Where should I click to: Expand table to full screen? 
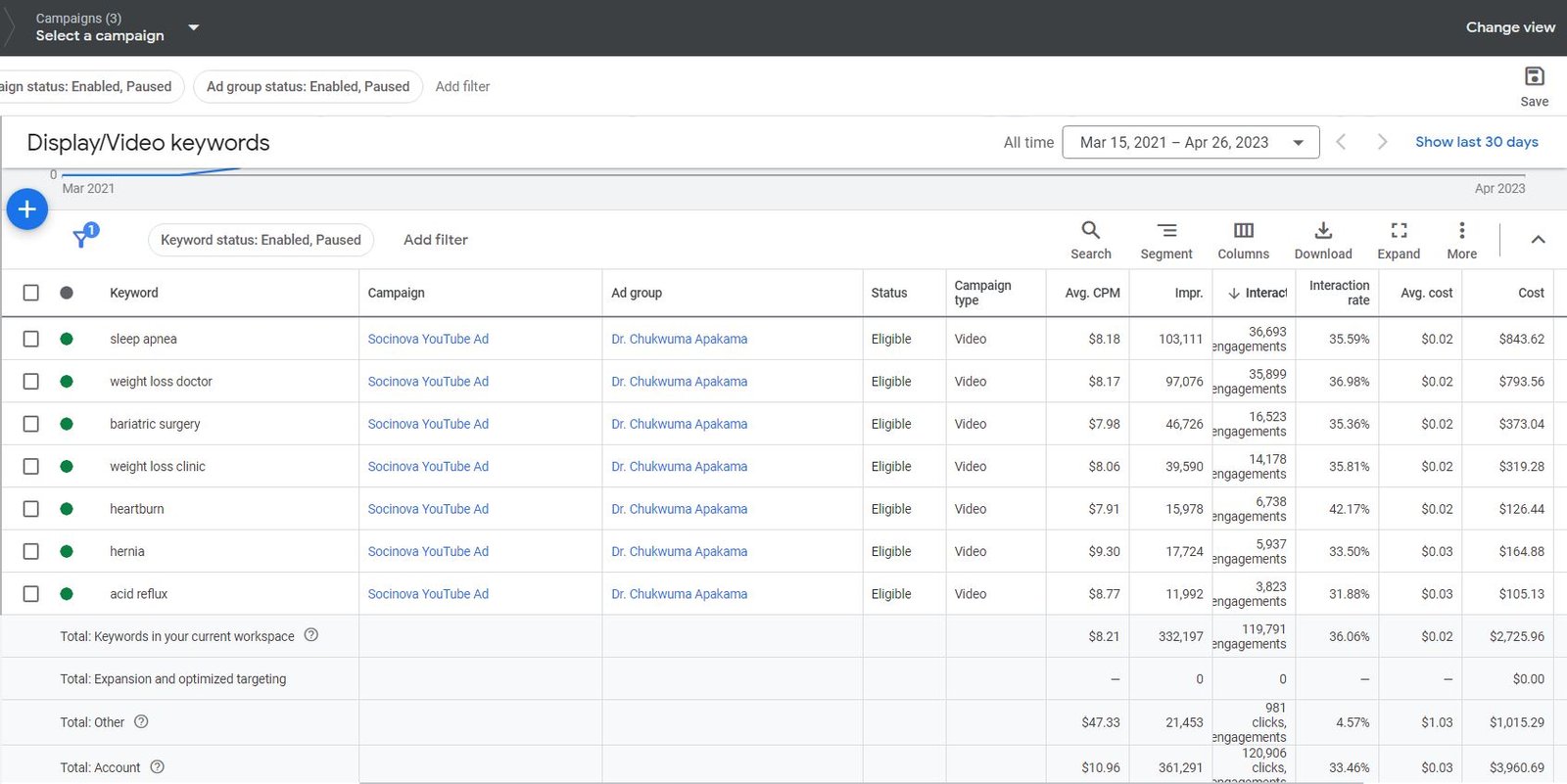pos(1398,239)
